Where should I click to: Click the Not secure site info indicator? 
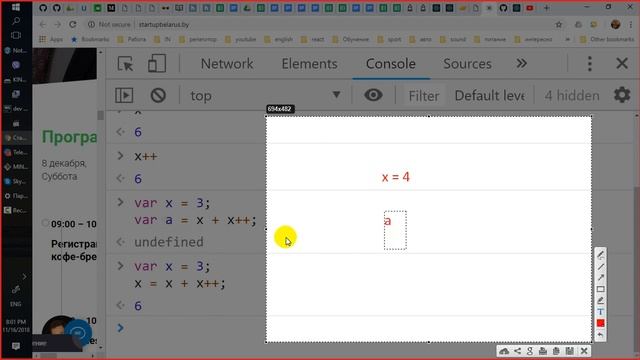point(109,24)
